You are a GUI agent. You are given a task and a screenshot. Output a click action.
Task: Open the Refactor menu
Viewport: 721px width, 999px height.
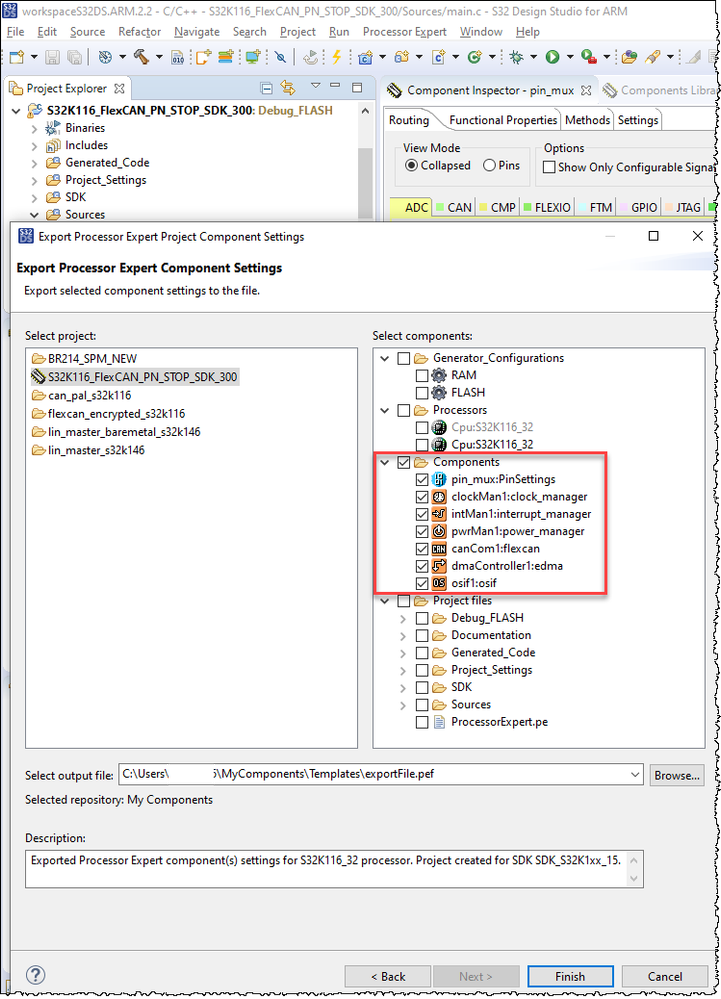[139, 32]
